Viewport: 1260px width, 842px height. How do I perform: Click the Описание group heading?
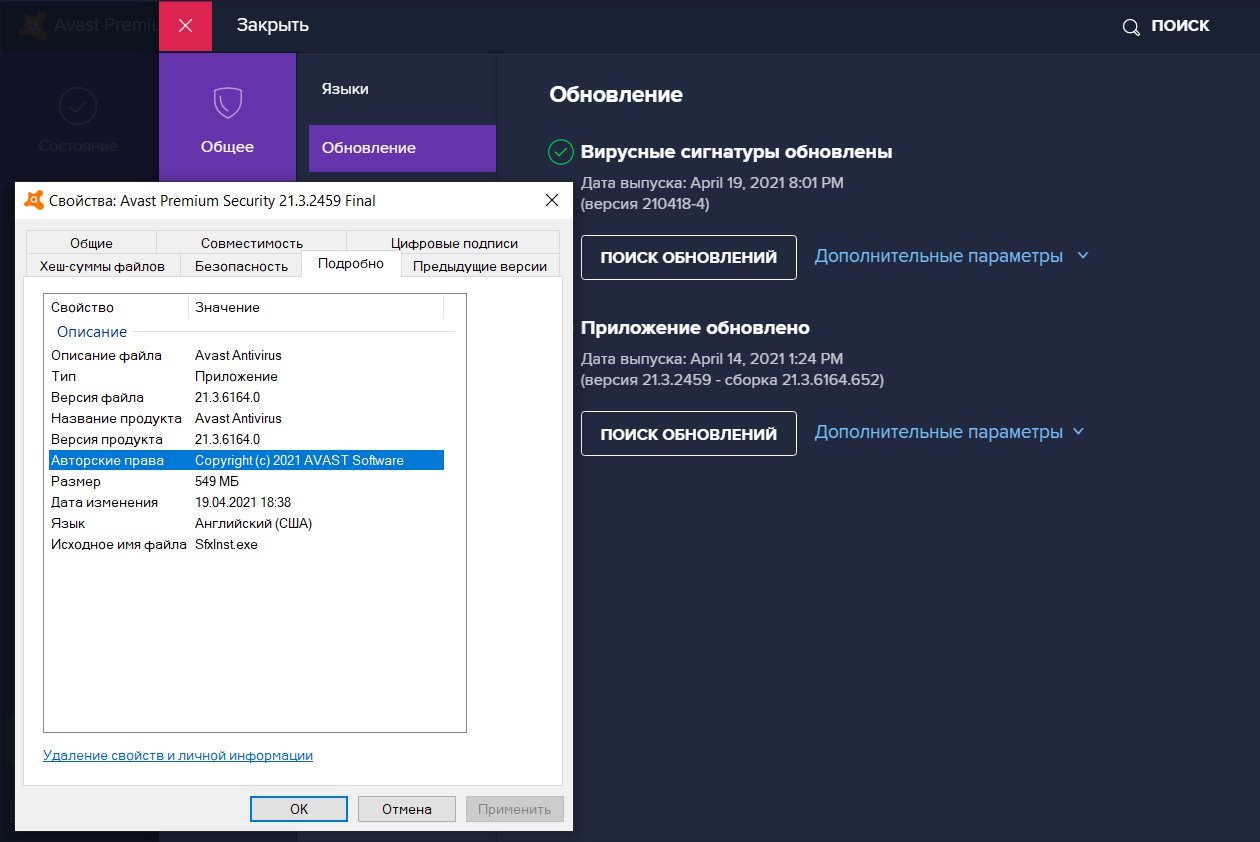tap(92, 331)
